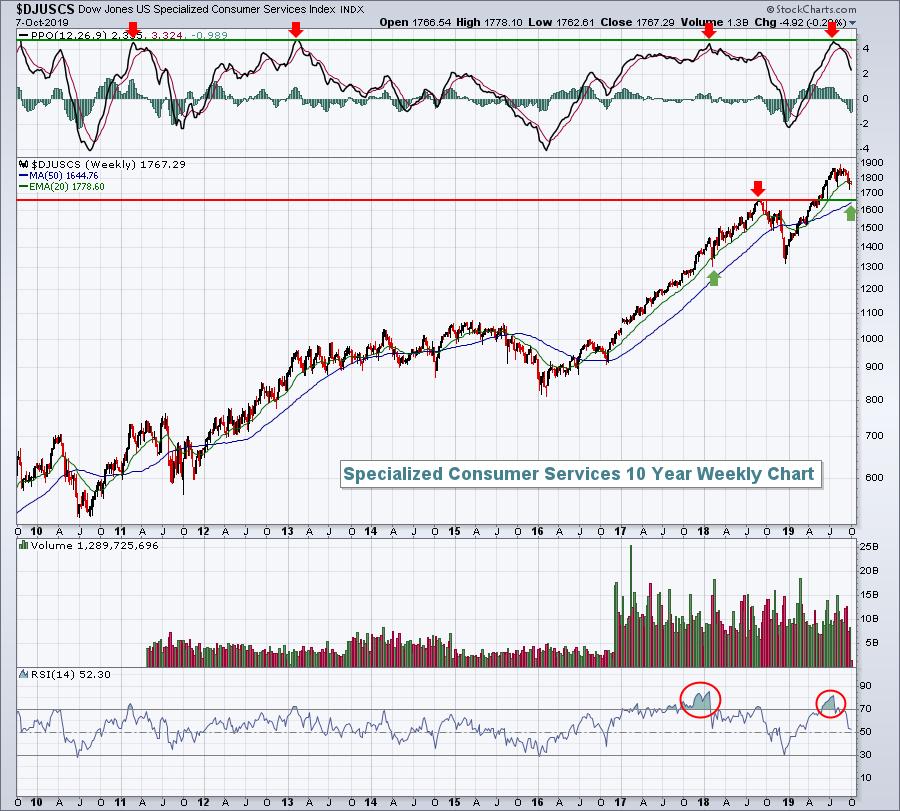Click the 7-Oct-2019 date label
The height and width of the screenshot is (811, 900).
pyautogui.click(x=42, y=23)
